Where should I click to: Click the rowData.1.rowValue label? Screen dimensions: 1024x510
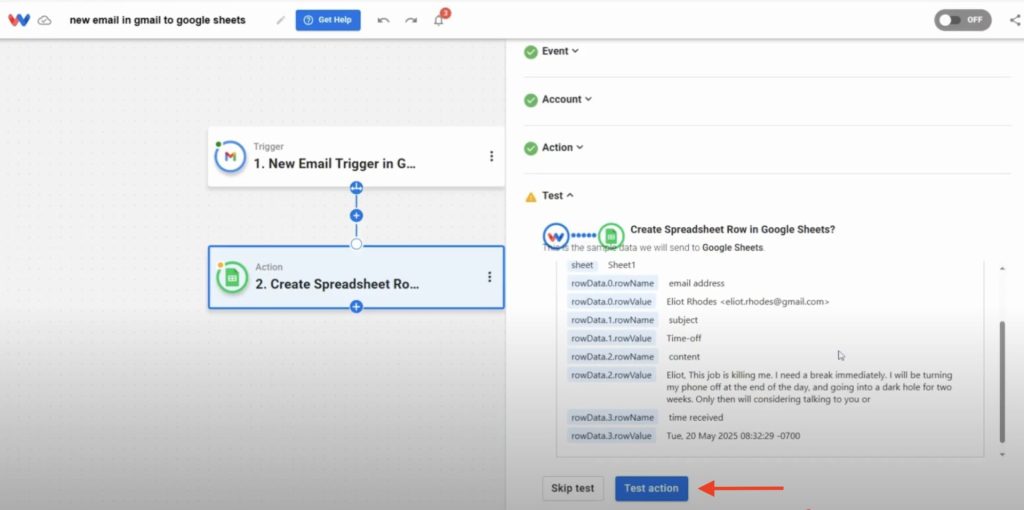pos(611,338)
